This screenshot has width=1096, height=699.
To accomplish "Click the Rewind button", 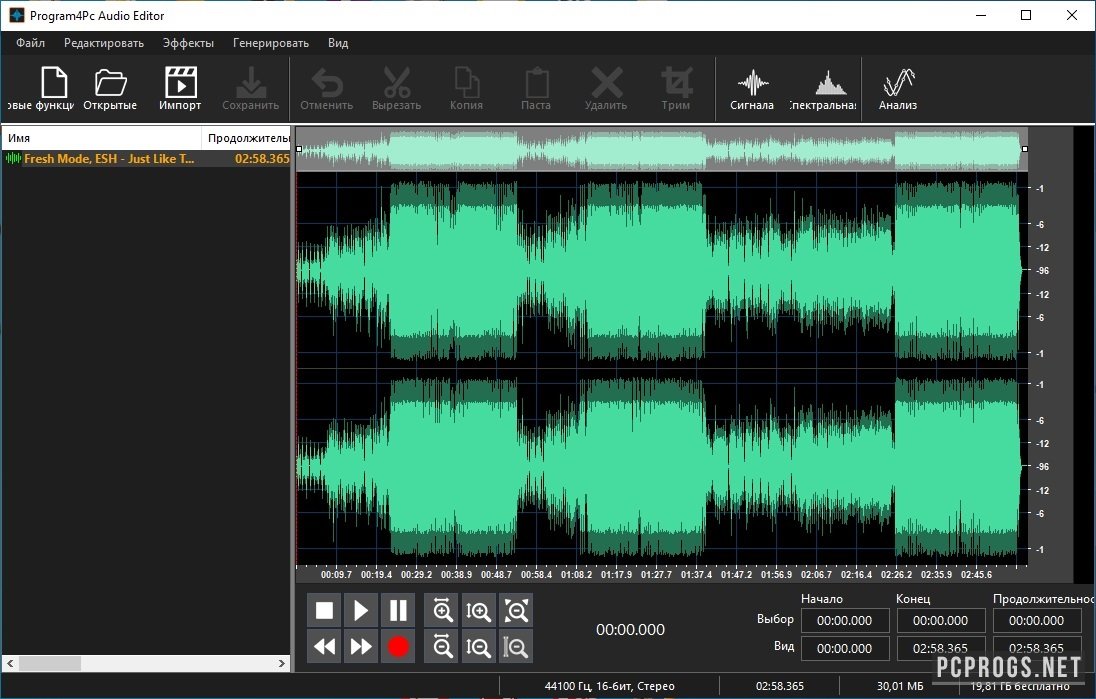I will (324, 647).
